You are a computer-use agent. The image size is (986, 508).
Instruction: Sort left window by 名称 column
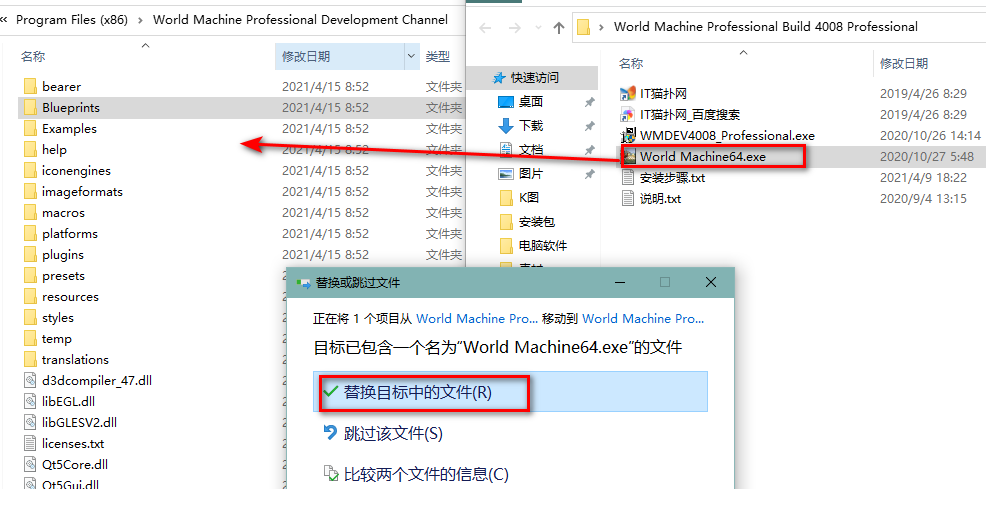[x=33, y=57]
